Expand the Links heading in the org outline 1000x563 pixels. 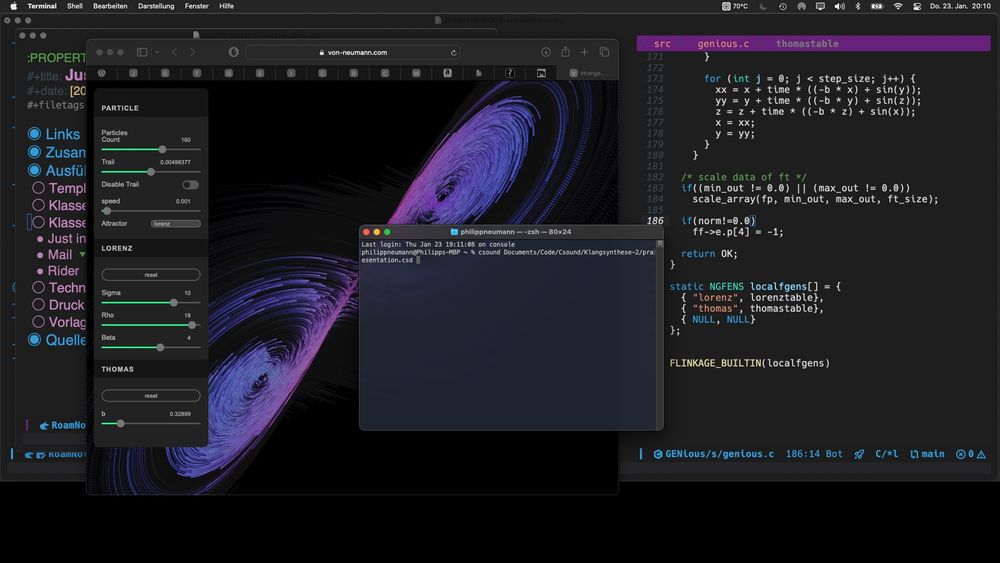click(x=62, y=134)
